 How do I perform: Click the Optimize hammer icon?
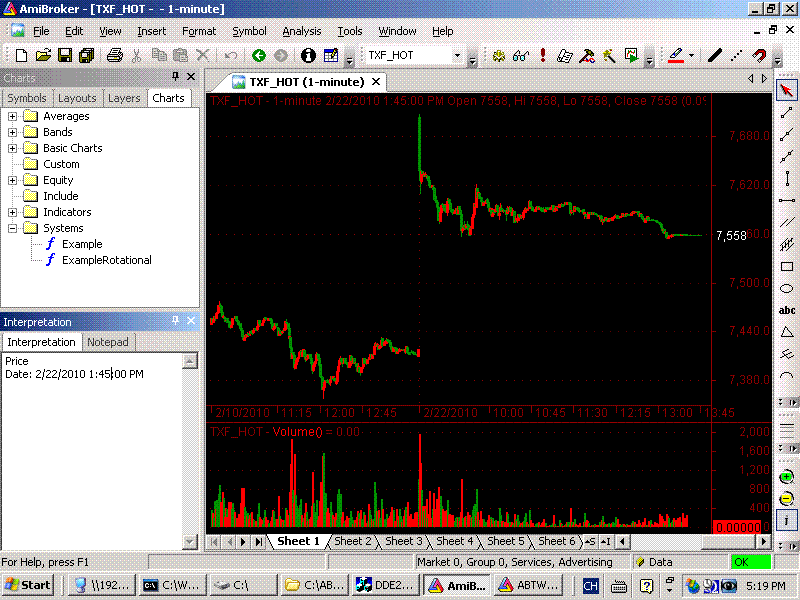point(587,55)
